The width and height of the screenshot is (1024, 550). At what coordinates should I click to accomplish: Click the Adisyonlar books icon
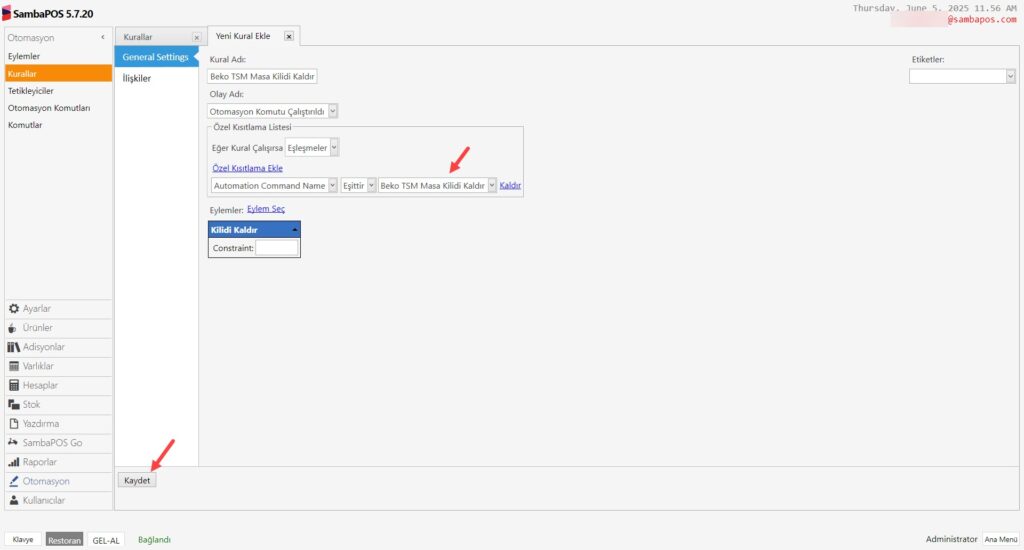(14, 347)
